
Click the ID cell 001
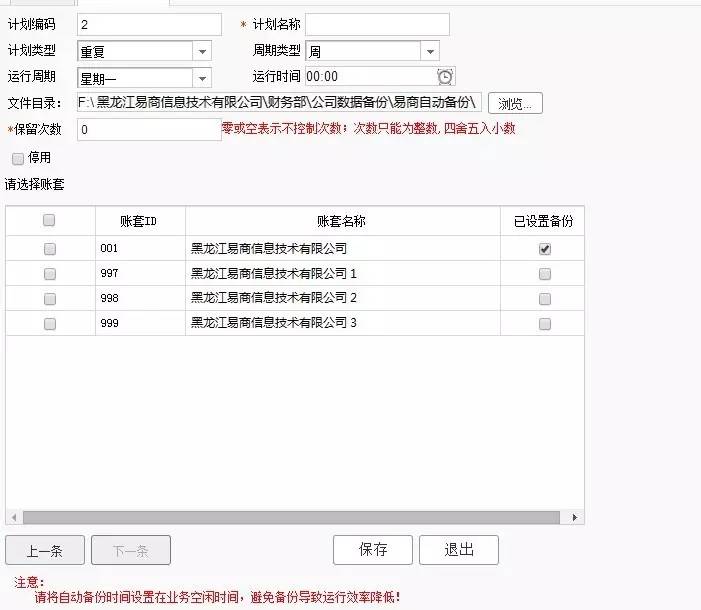point(140,248)
